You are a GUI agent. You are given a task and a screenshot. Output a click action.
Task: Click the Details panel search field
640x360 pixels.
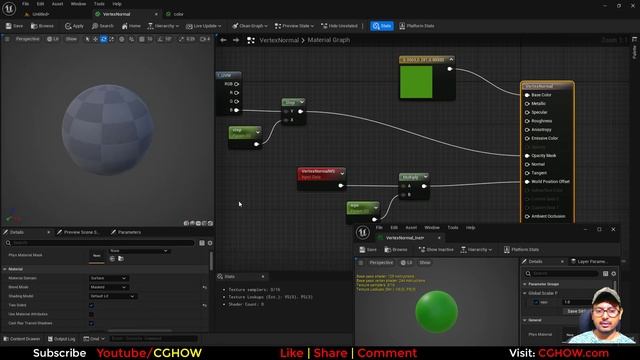pyautogui.click(x=100, y=243)
